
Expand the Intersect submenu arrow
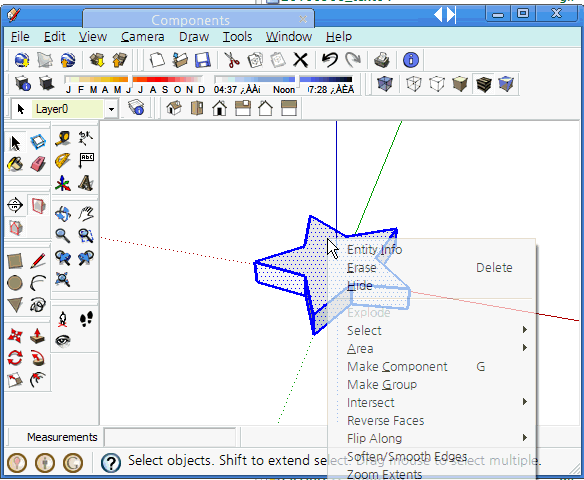[524, 401]
